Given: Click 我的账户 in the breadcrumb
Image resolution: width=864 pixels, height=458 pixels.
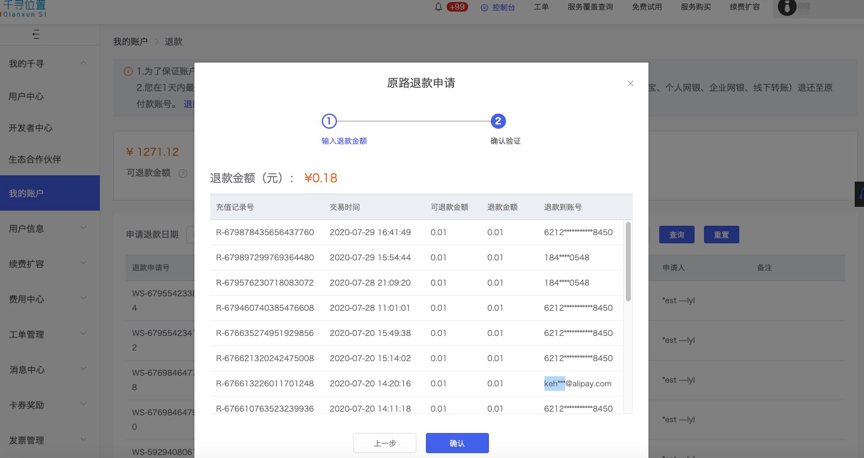Looking at the screenshot, I should pos(131,41).
